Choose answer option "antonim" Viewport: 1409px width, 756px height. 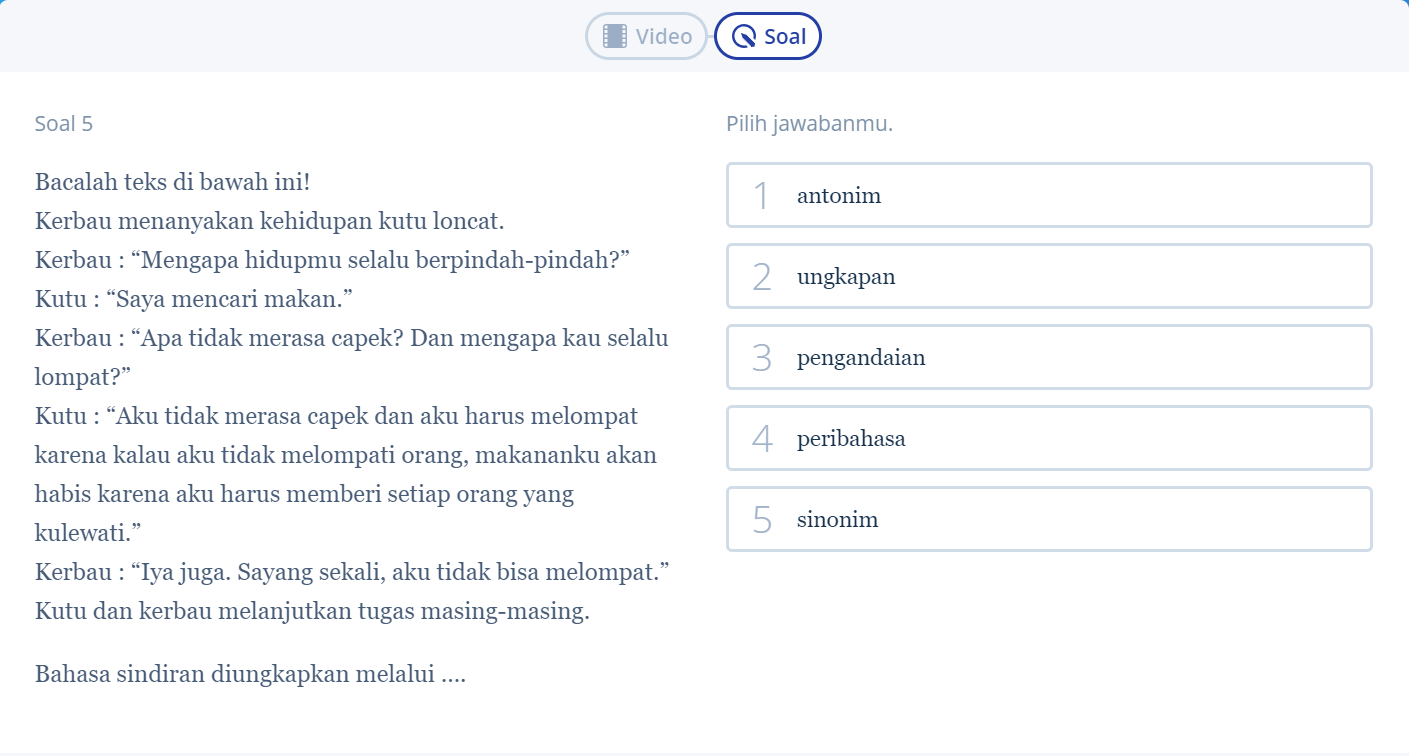point(1049,196)
